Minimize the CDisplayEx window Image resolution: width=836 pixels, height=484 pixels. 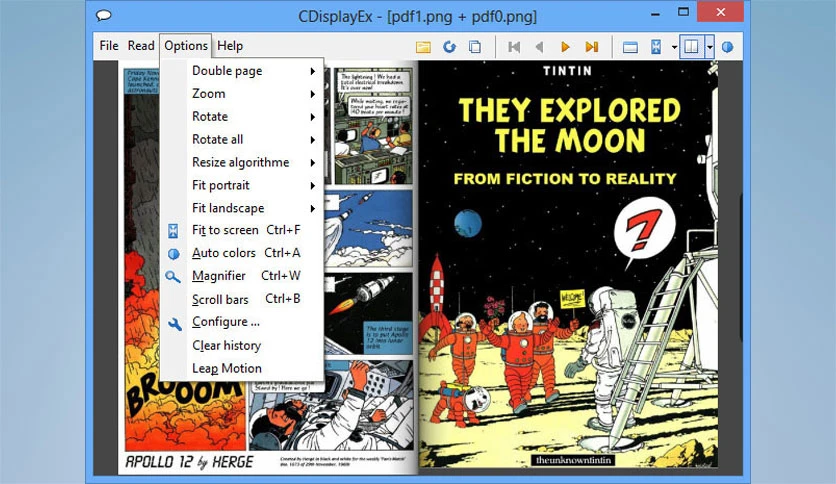[656, 13]
